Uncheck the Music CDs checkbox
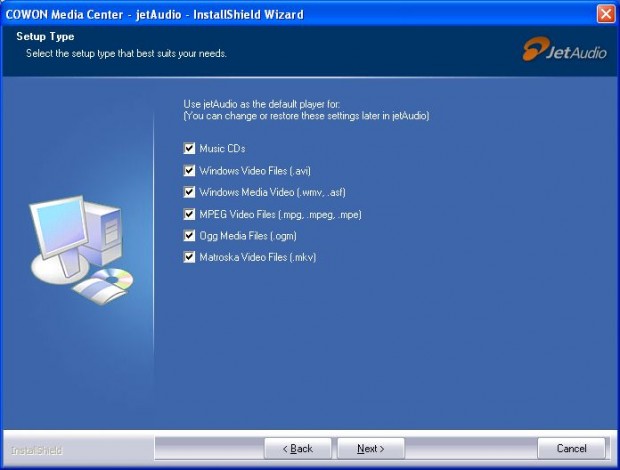 [x=189, y=148]
